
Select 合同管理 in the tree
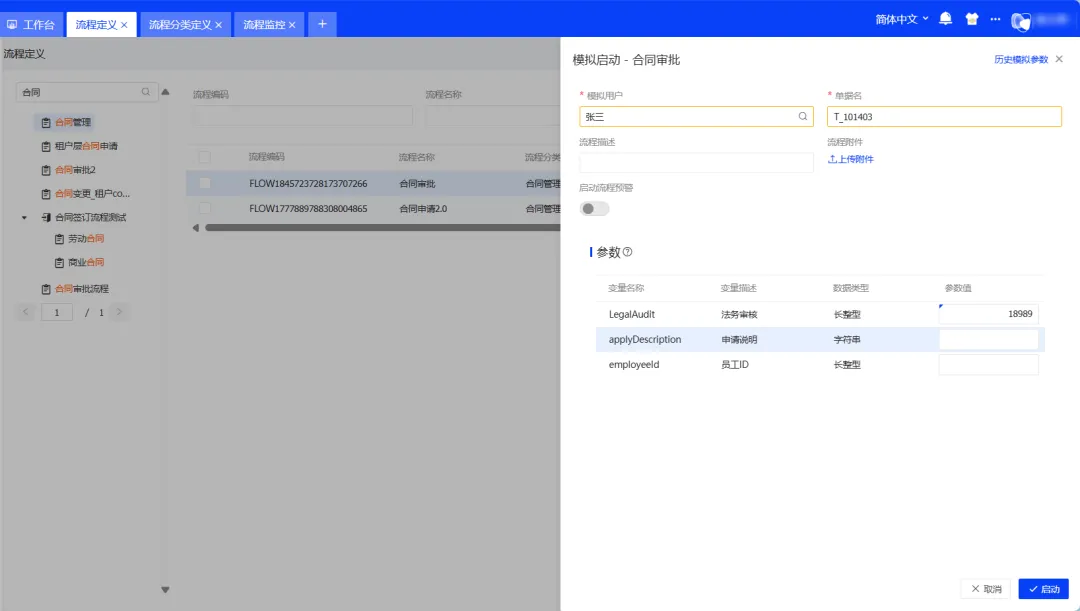tap(72, 123)
